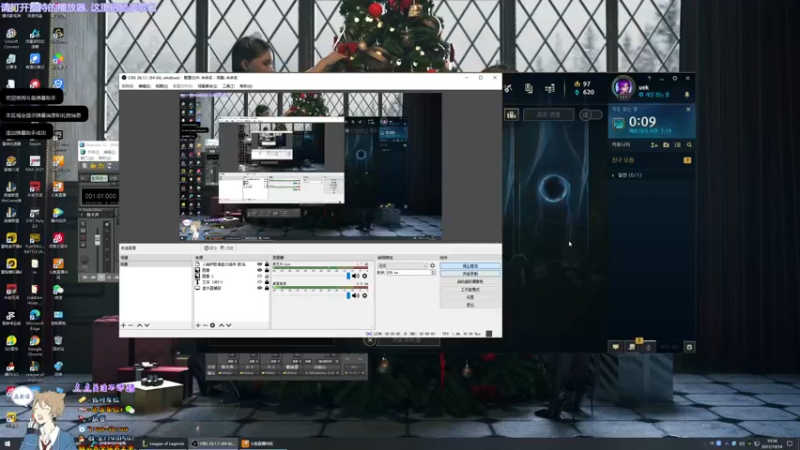Remove selected source in OBS Sources panel
Screen dimensions: 800x450
205,325
